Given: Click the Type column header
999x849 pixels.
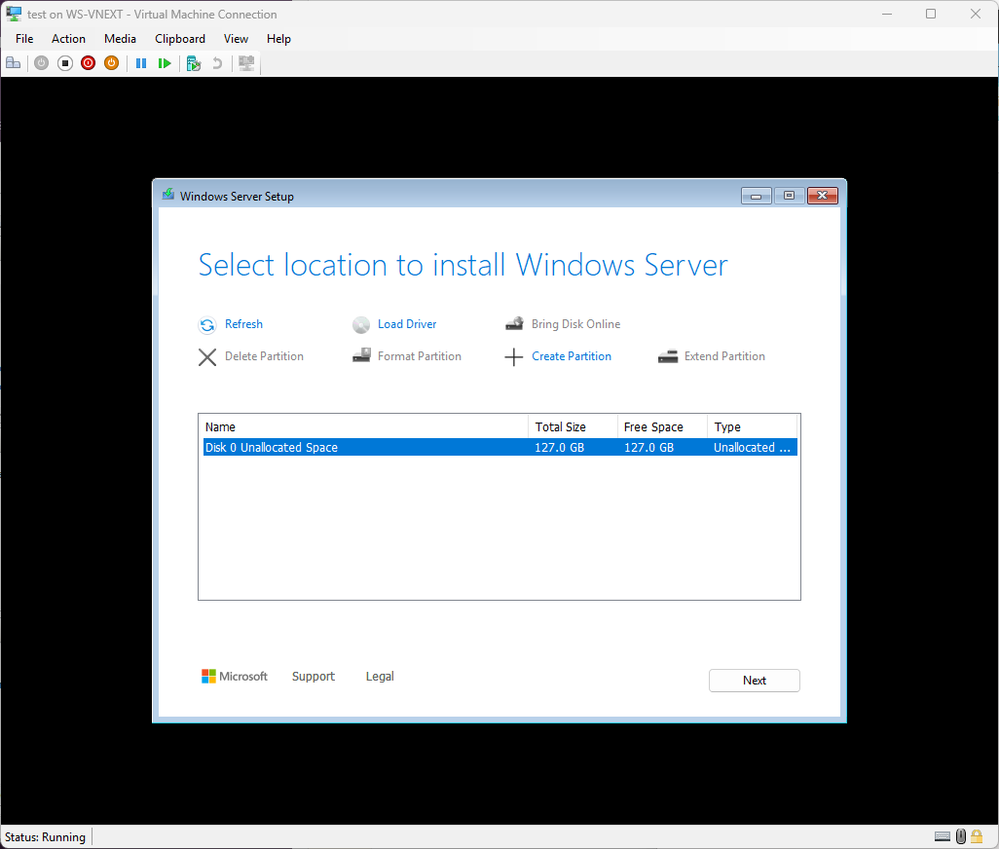Looking at the screenshot, I should tap(752, 427).
